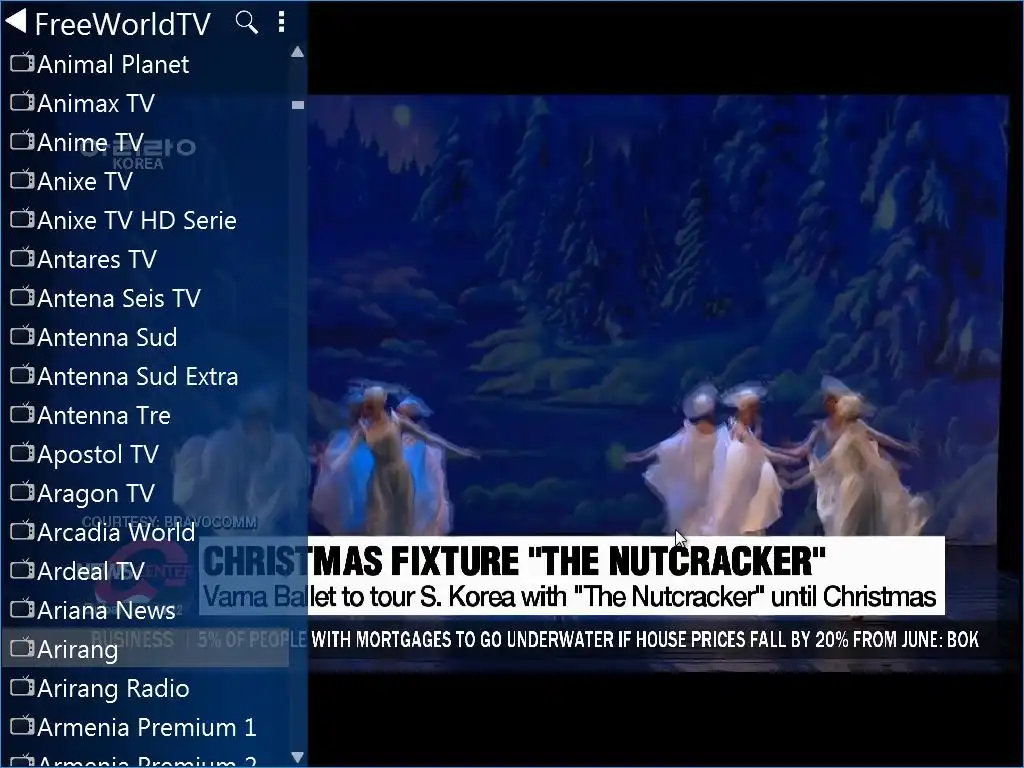This screenshot has height=768, width=1024.
Task: Click the TV icon beside Anixe TV HD Serie
Action: tap(22, 219)
